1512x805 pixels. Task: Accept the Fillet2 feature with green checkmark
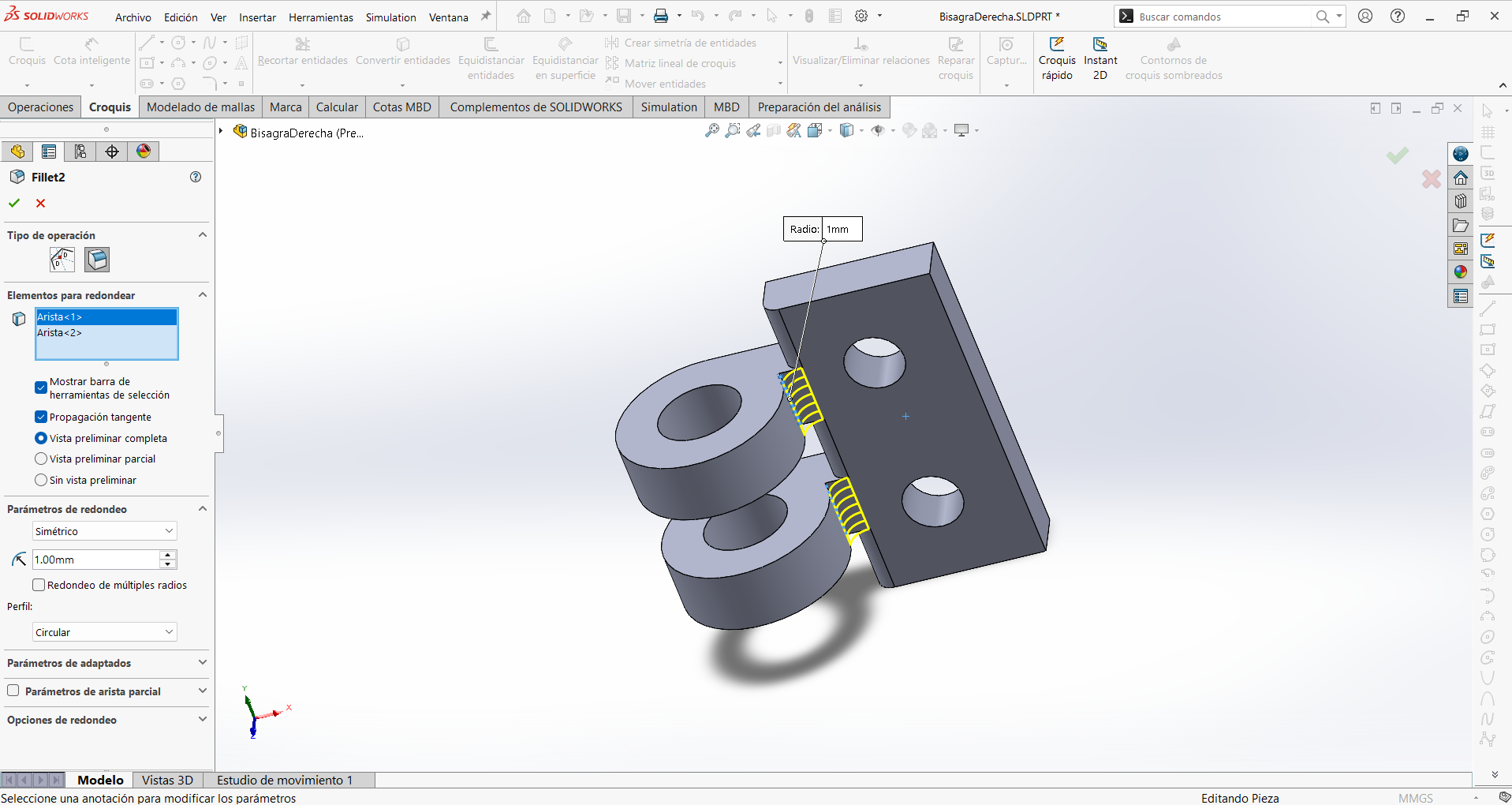click(14, 203)
